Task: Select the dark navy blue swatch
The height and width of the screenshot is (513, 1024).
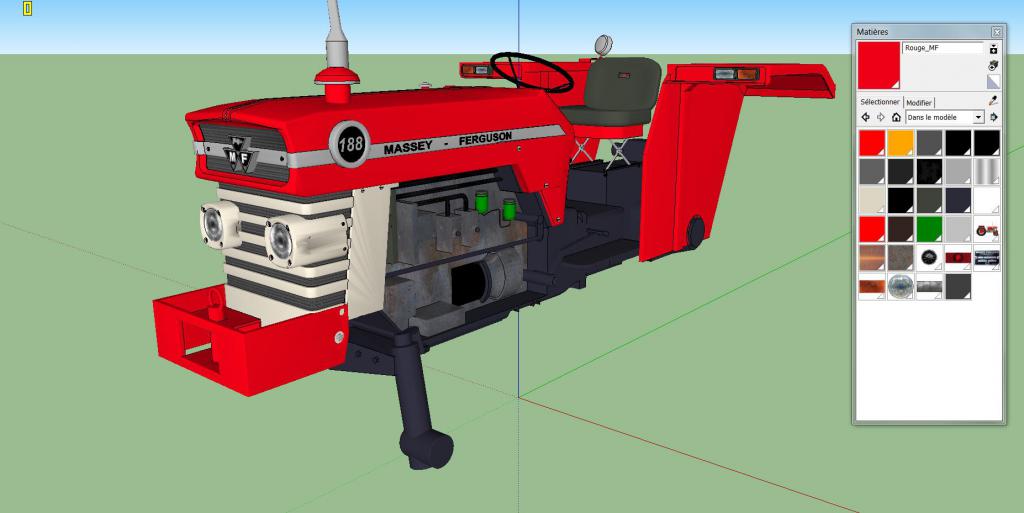Action: (957, 200)
